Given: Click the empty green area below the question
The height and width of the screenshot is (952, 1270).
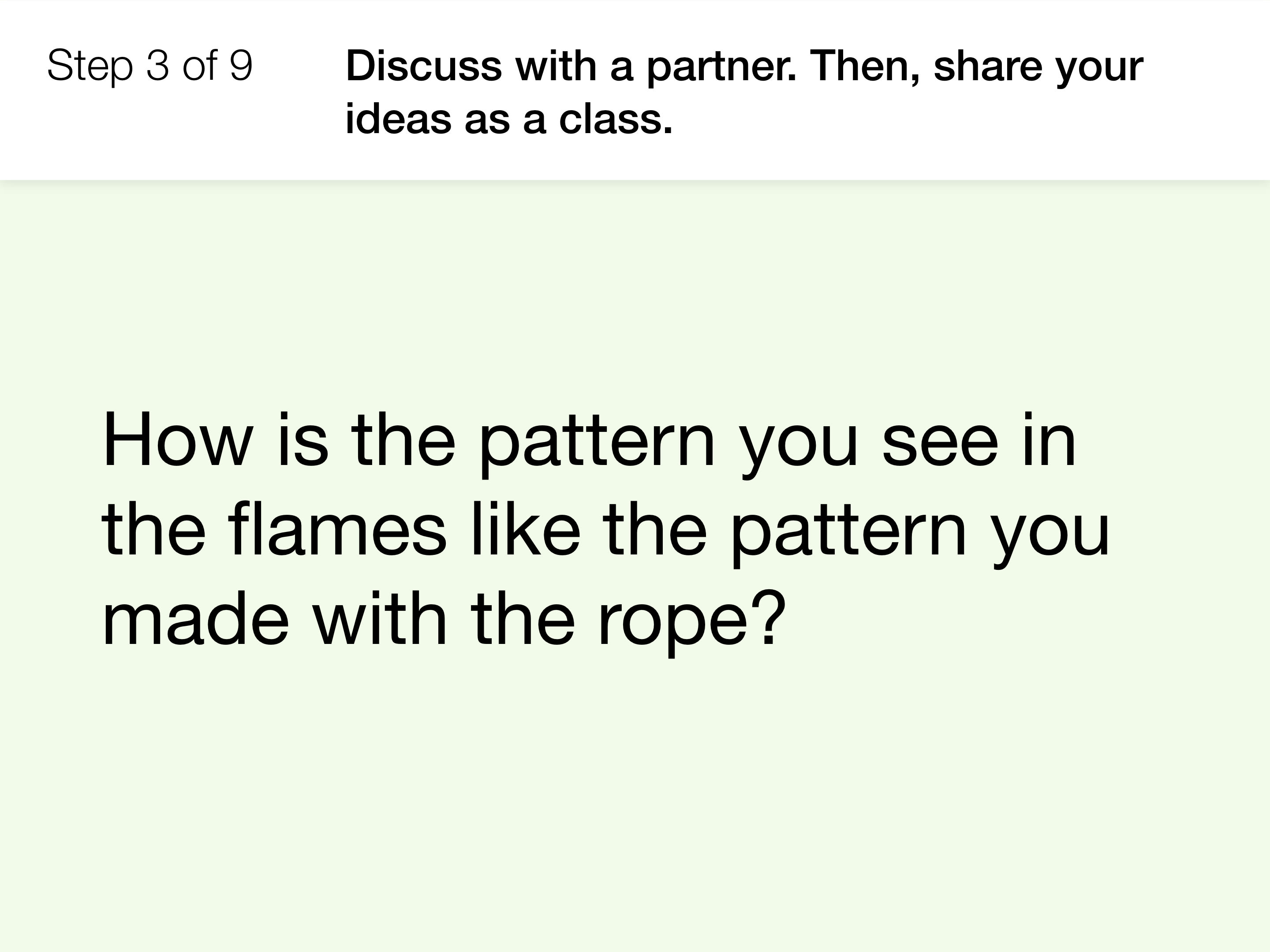Looking at the screenshot, I should (x=635, y=803).
